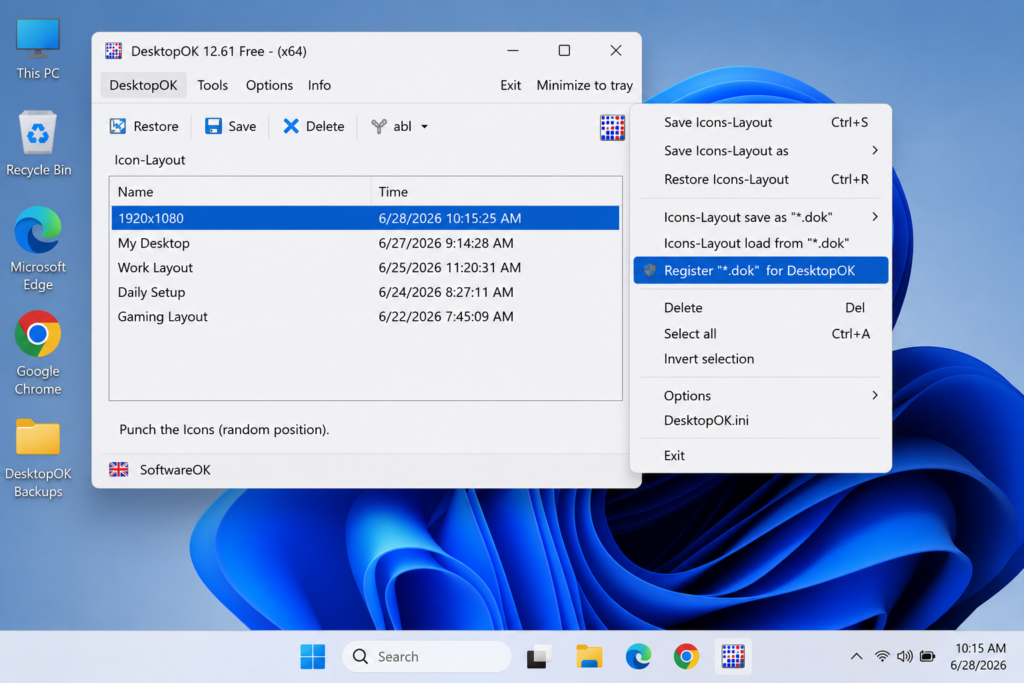Choose Delete in the context menu

[761, 308]
